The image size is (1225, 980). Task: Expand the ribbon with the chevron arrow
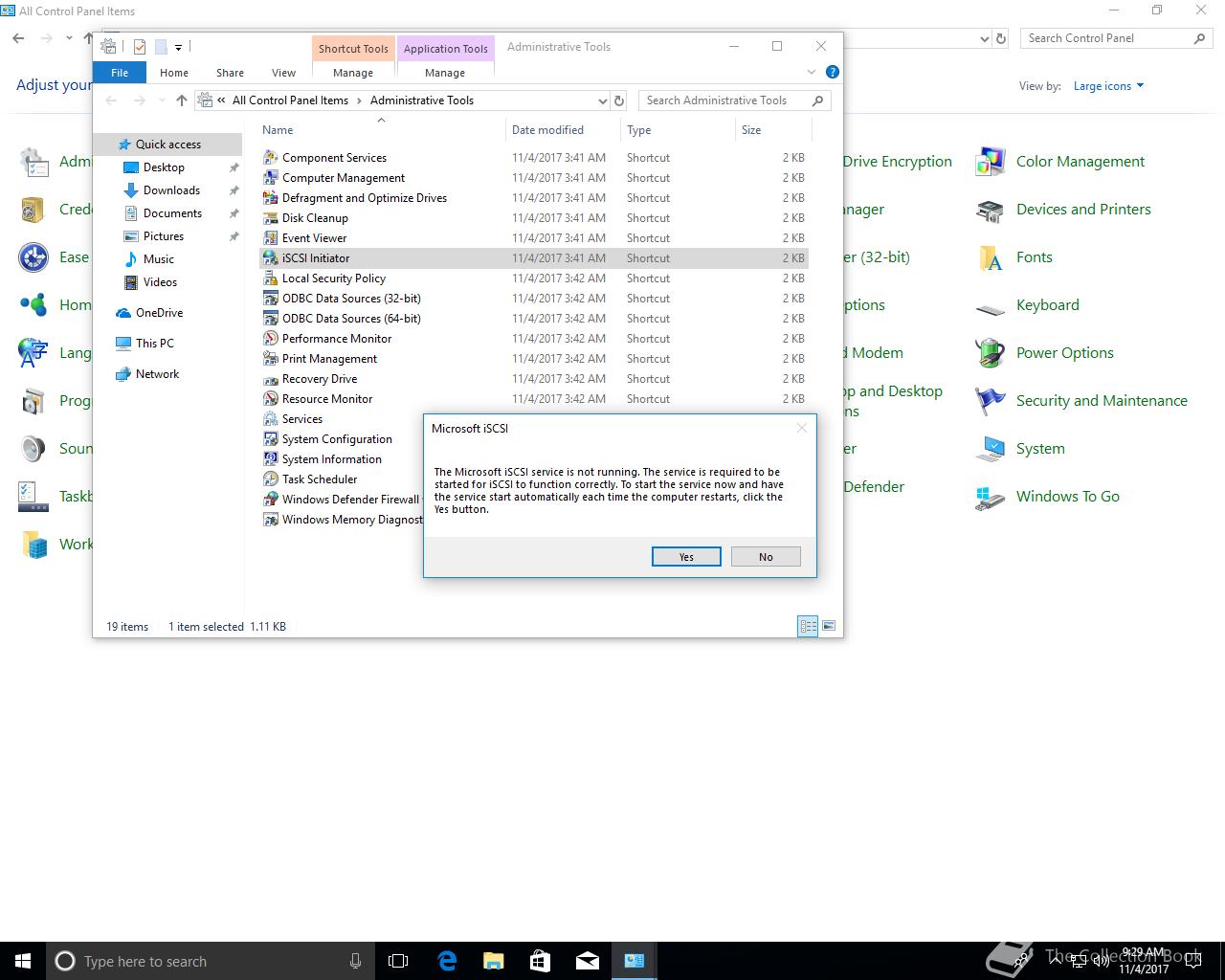812,72
